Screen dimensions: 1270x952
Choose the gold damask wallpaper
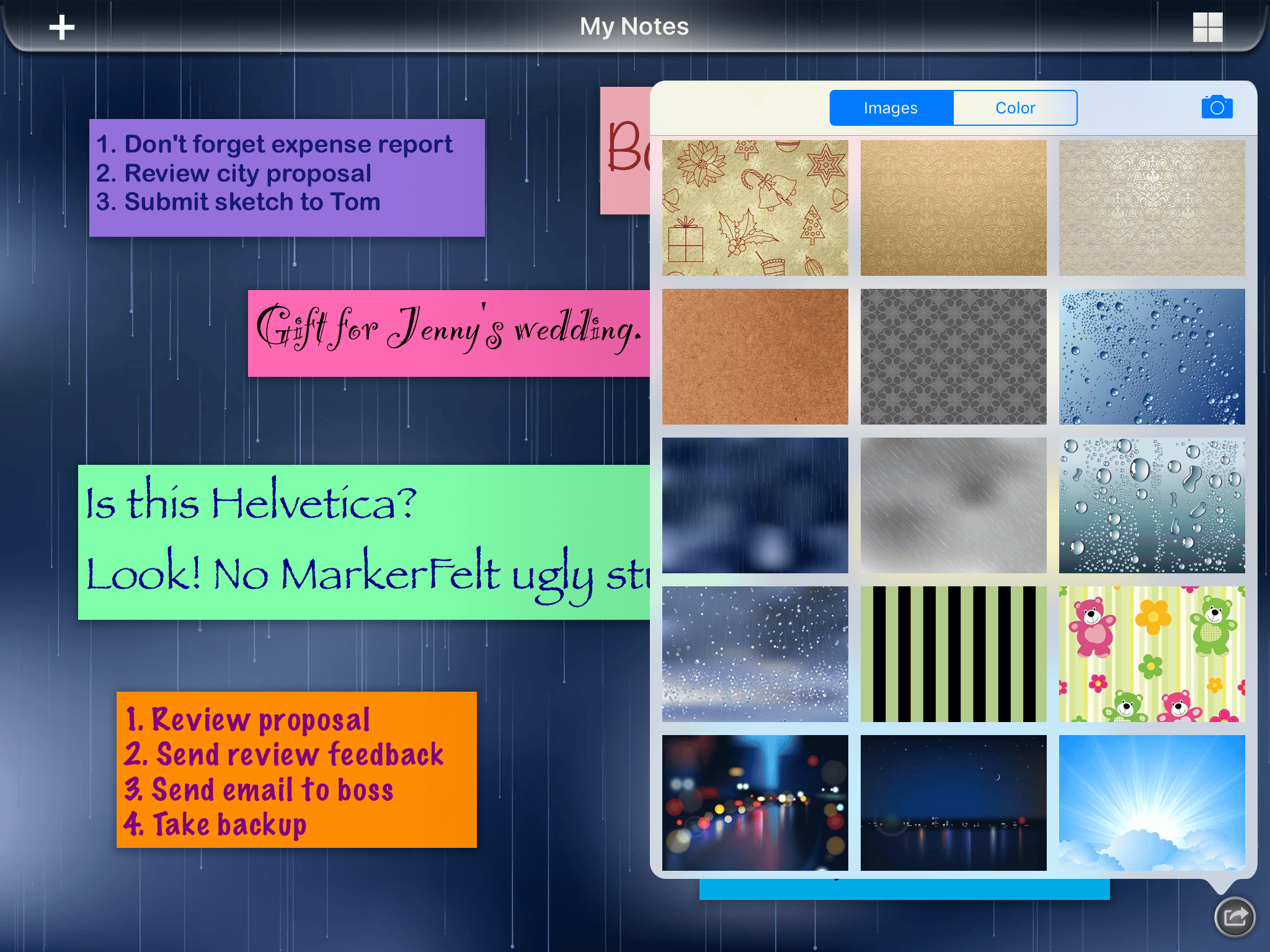pyautogui.click(x=953, y=208)
